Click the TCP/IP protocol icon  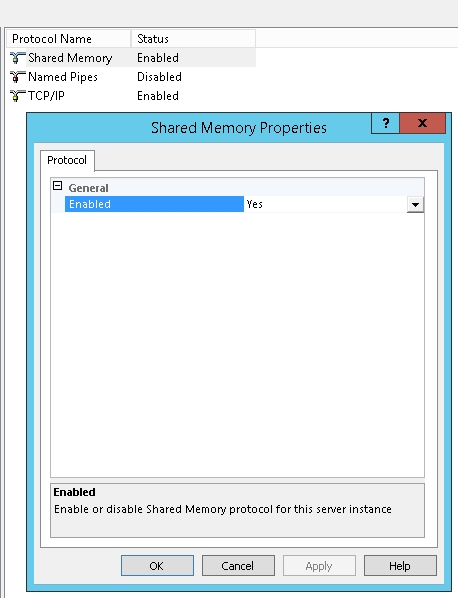tap(17, 96)
